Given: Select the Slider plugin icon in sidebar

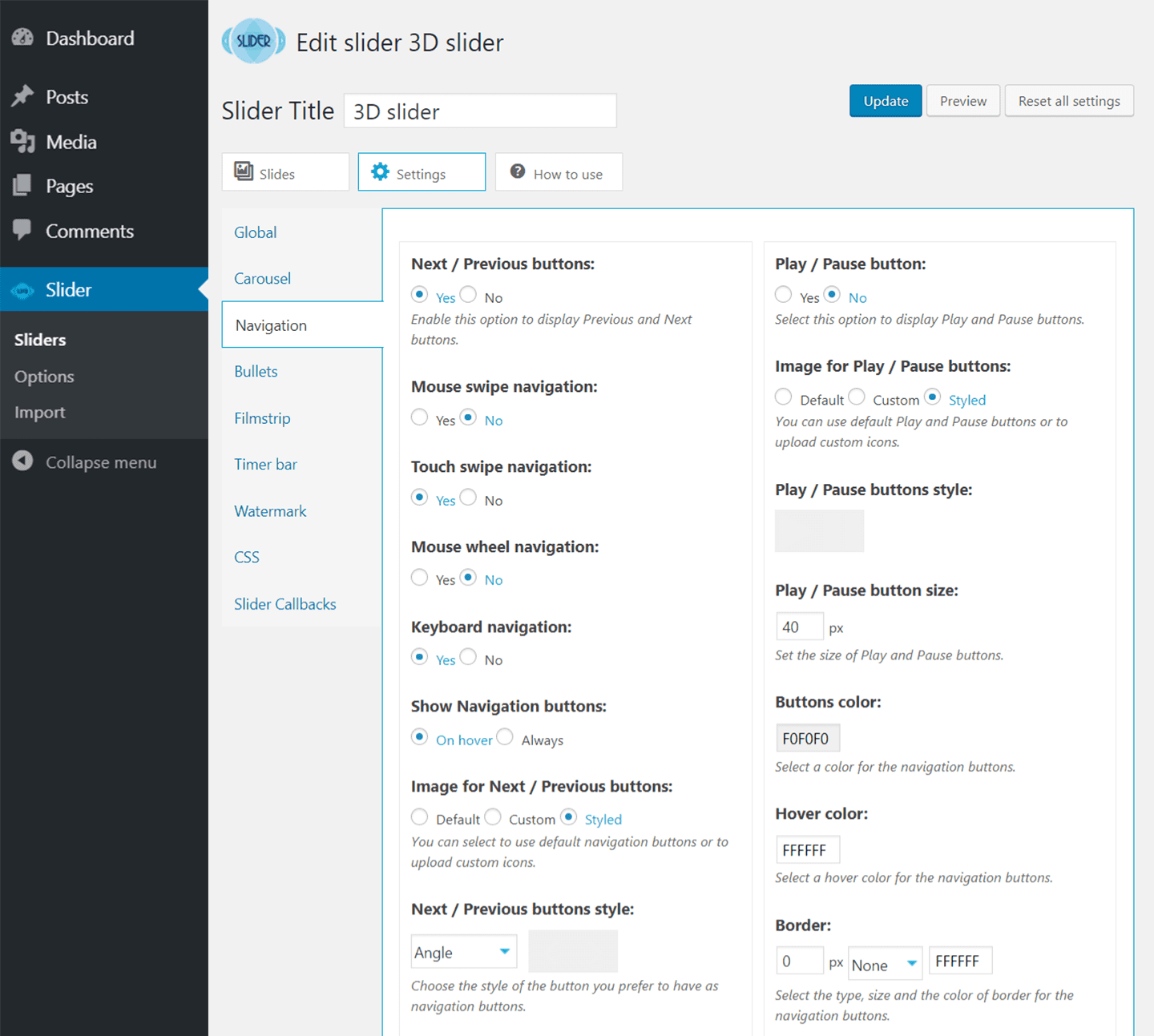Looking at the screenshot, I should point(22,290).
